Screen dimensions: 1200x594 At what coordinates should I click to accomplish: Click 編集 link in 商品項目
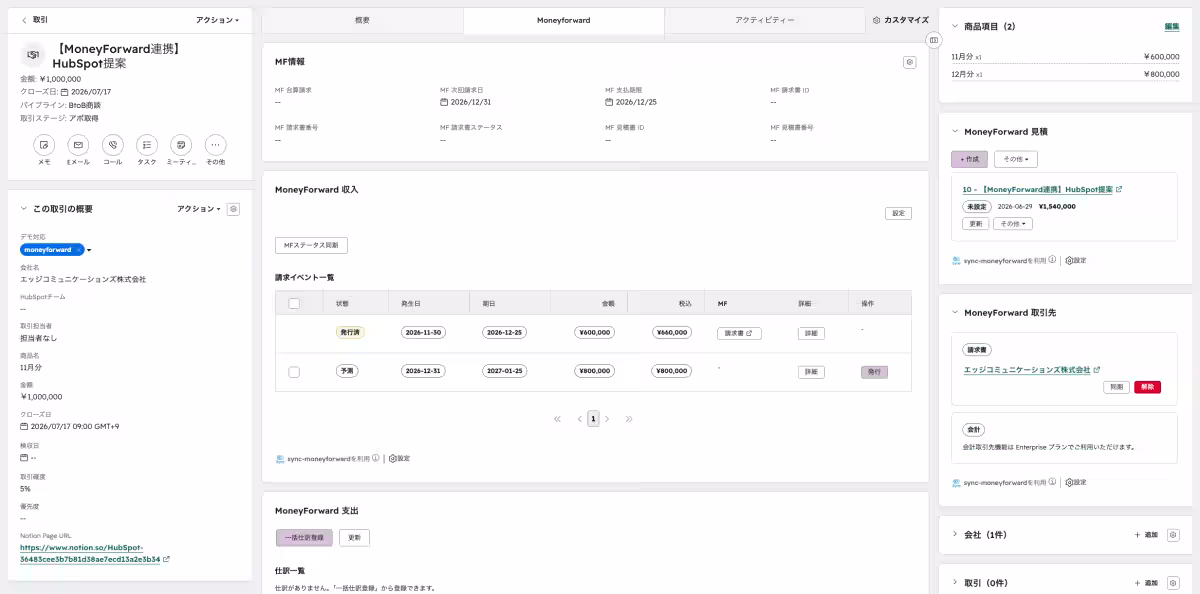point(1171,26)
